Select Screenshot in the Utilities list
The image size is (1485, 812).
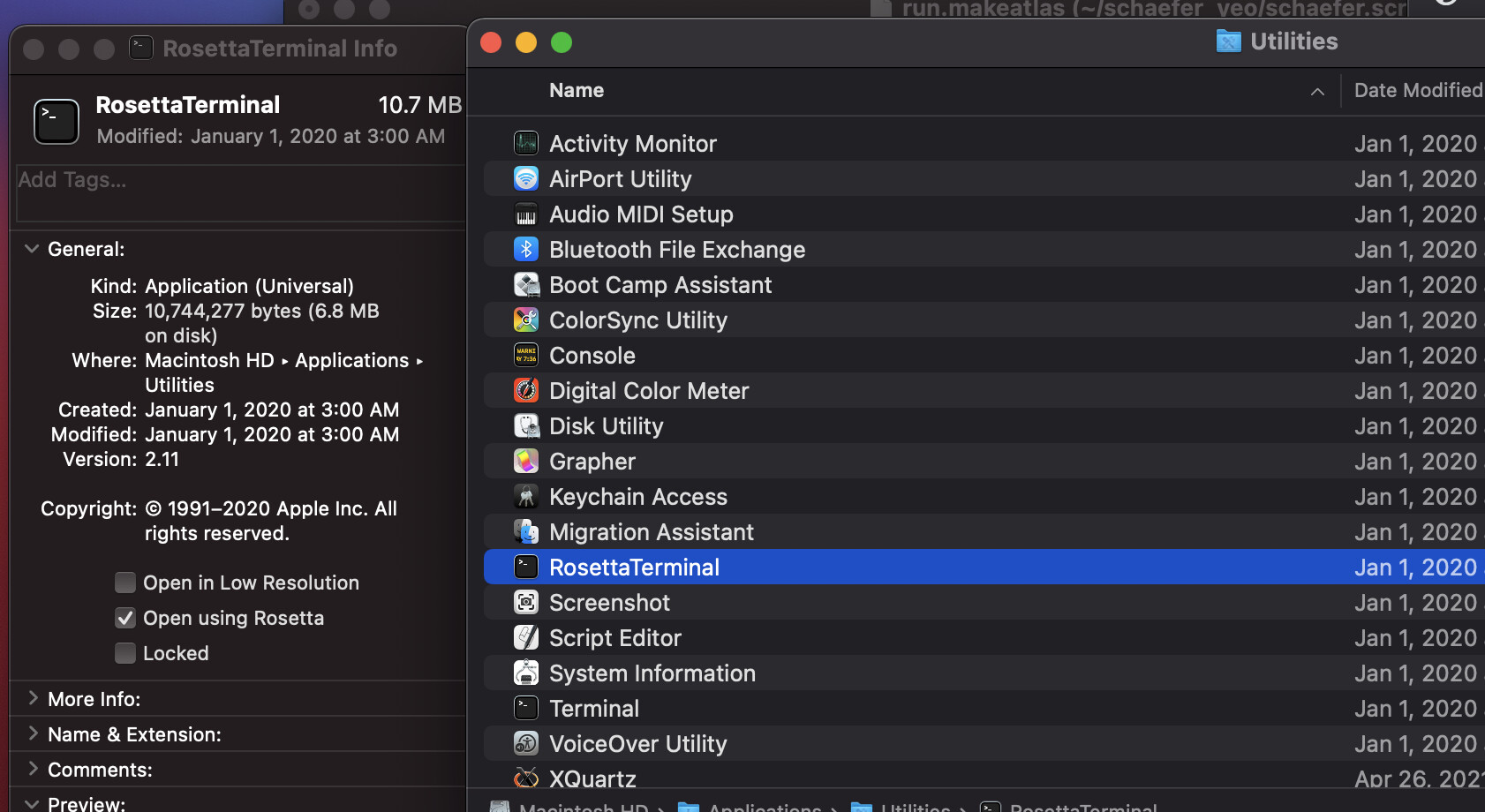(x=609, y=602)
